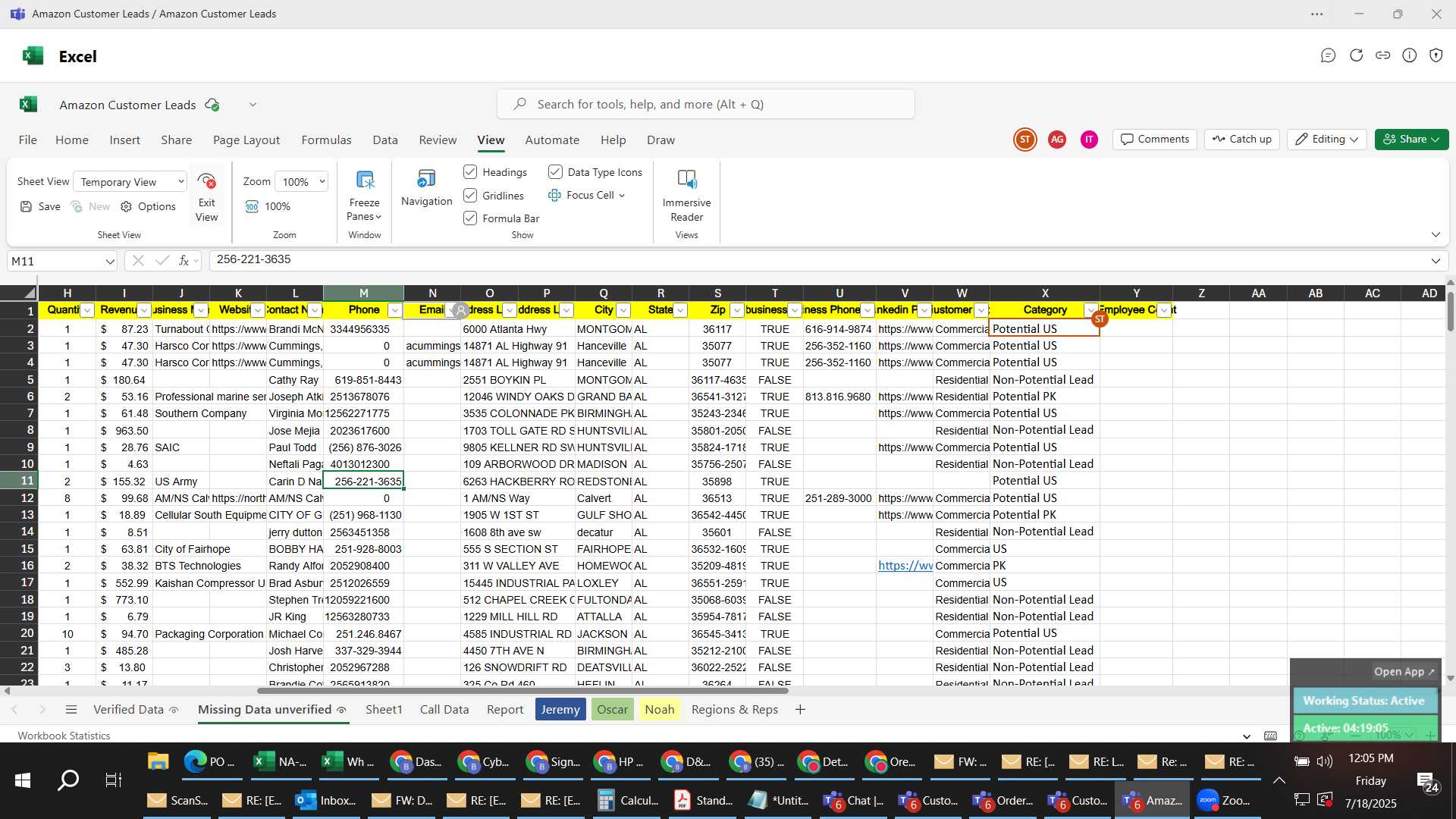Click inside the formula bar

pyautogui.click(x=817, y=260)
